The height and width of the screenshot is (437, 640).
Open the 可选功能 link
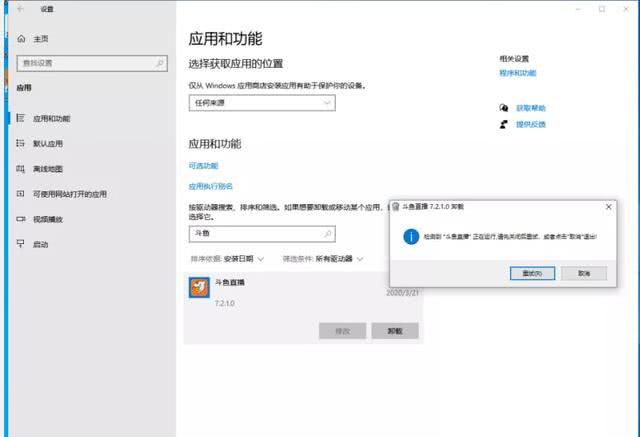coord(203,166)
